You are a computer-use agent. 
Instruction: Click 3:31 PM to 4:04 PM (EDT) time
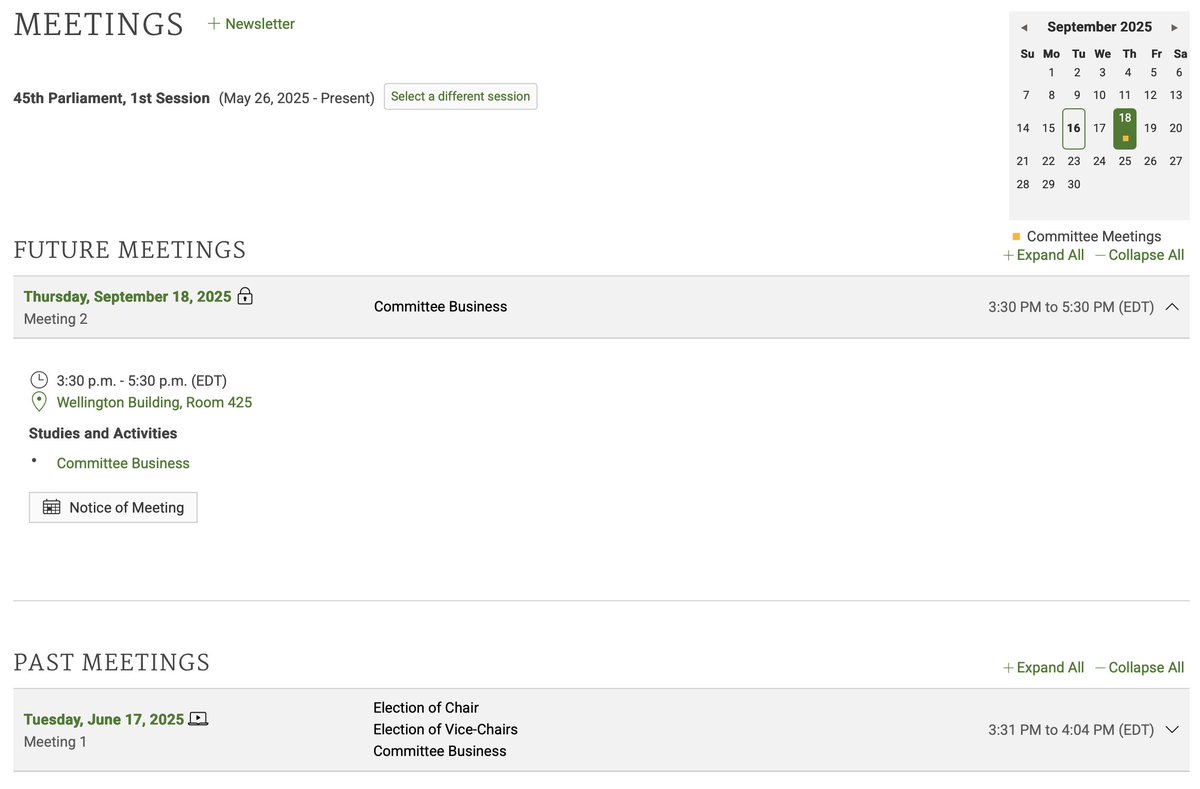point(1071,730)
